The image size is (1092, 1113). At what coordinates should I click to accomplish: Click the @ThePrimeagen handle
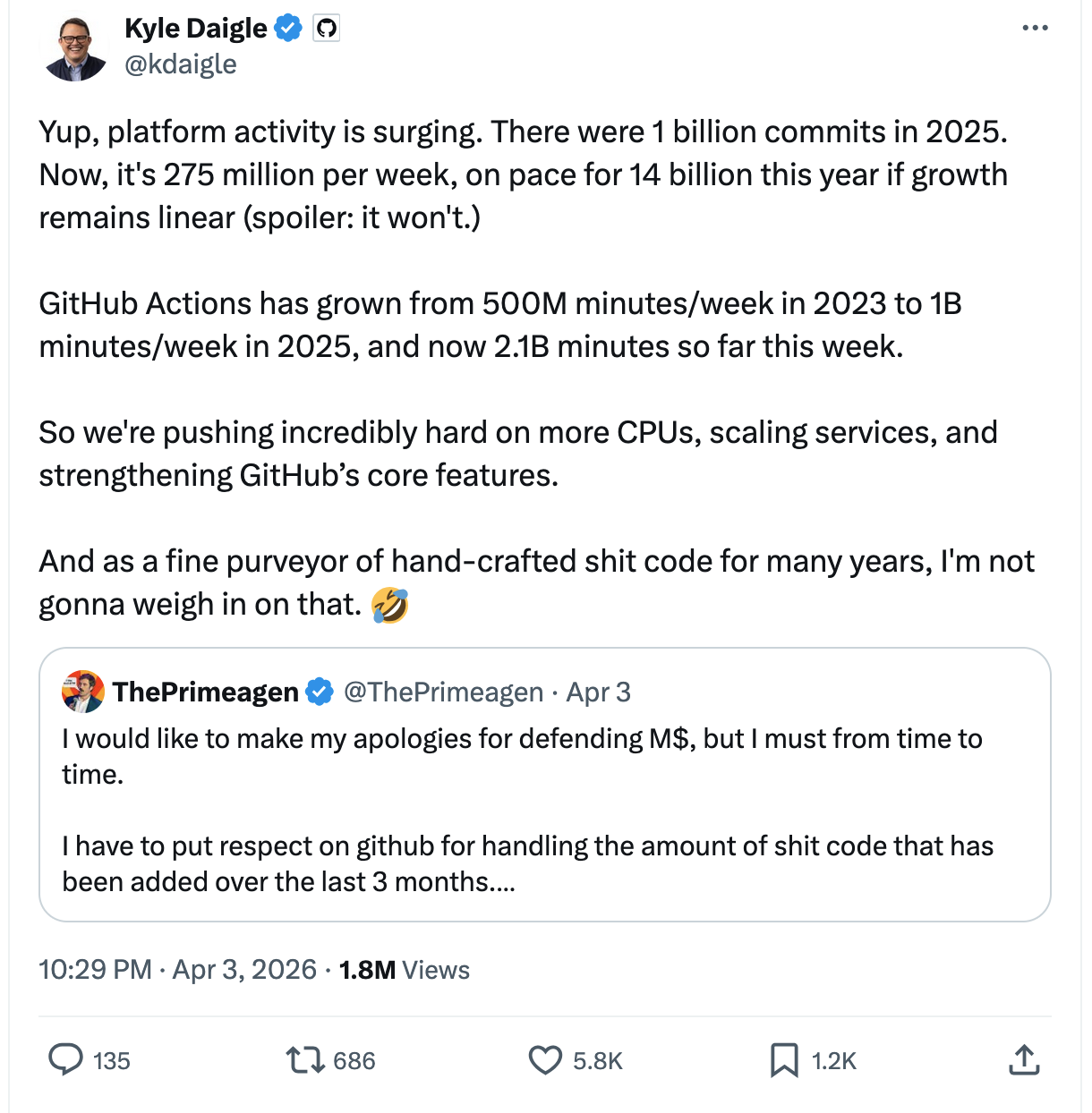(x=444, y=692)
